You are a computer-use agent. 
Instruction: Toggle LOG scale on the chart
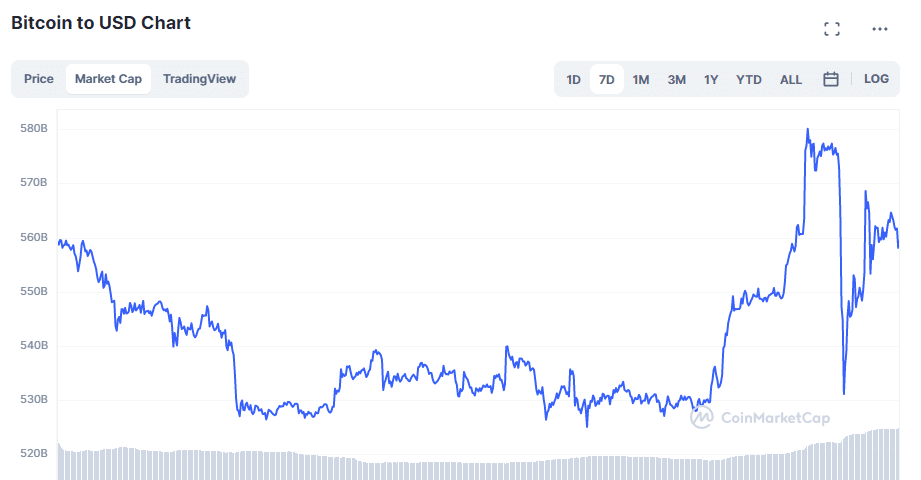coord(876,79)
